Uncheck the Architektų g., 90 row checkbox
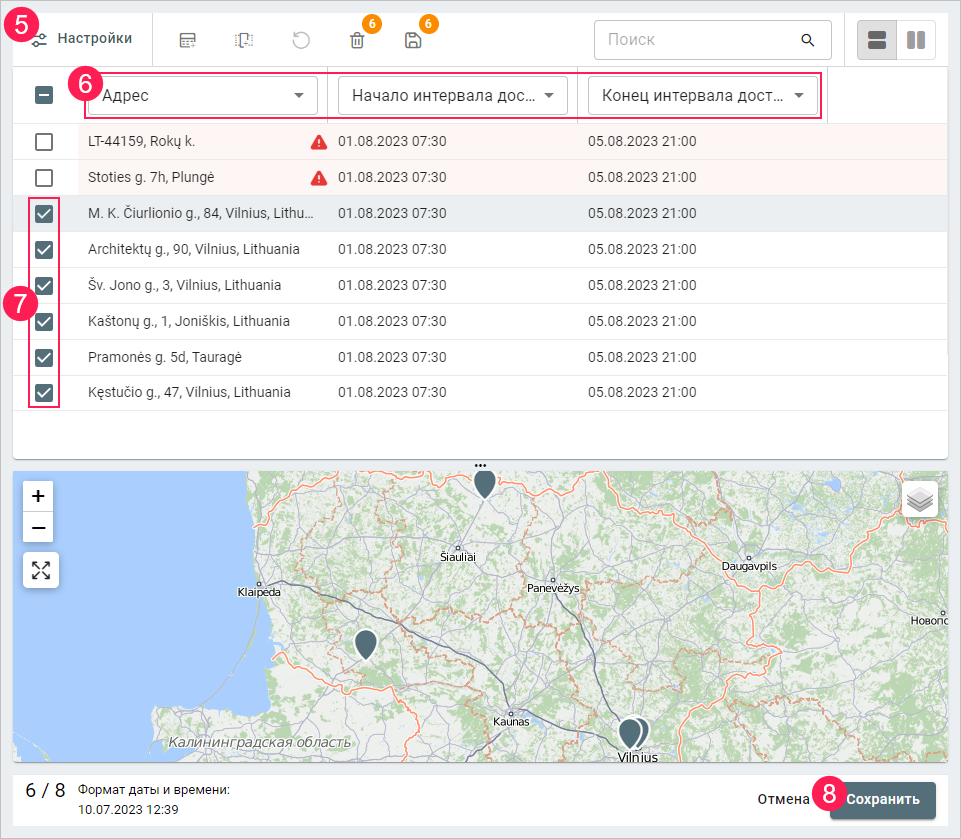The width and height of the screenshot is (961, 839). [44, 250]
